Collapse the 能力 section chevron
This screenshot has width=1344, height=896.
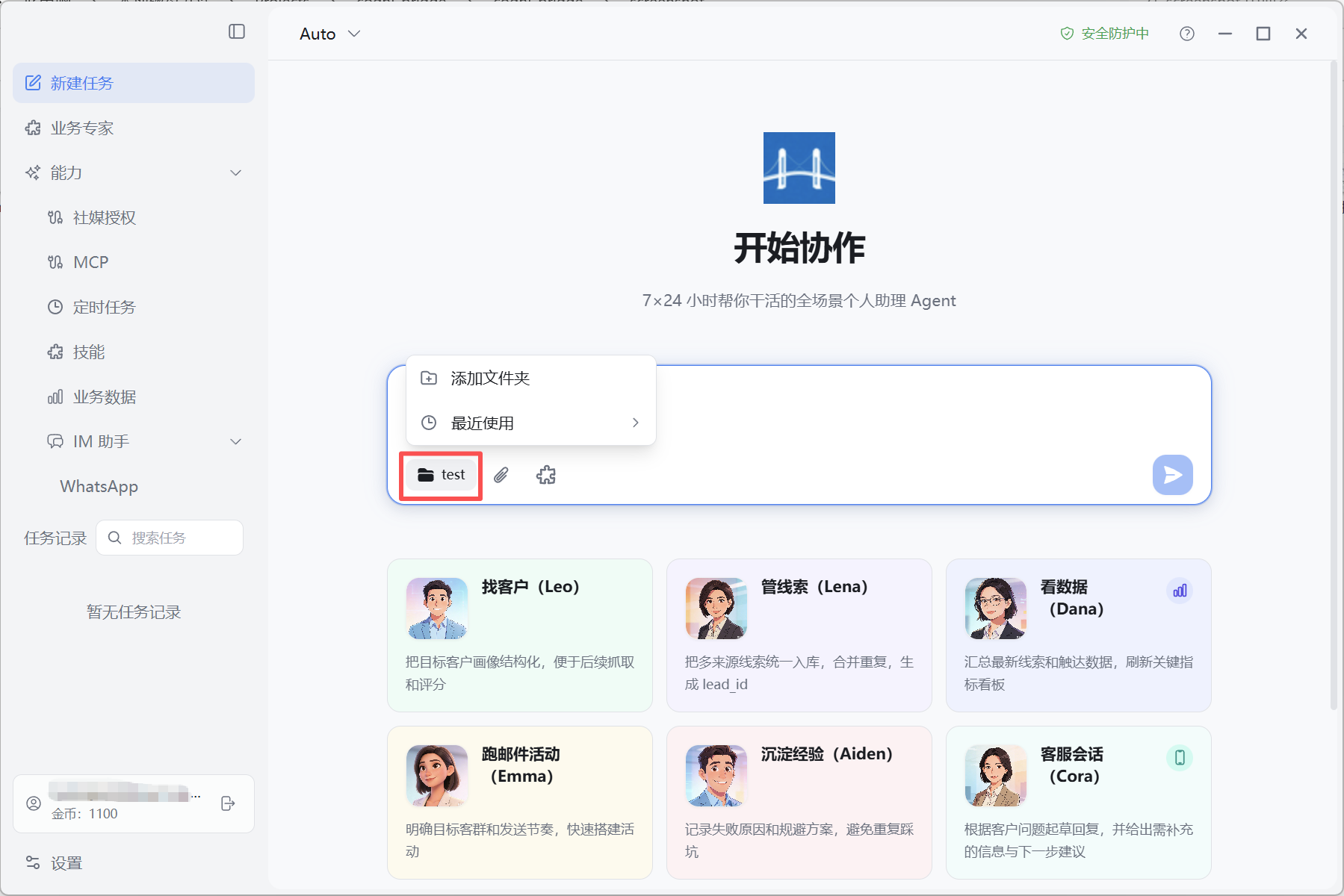(x=236, y=173)
